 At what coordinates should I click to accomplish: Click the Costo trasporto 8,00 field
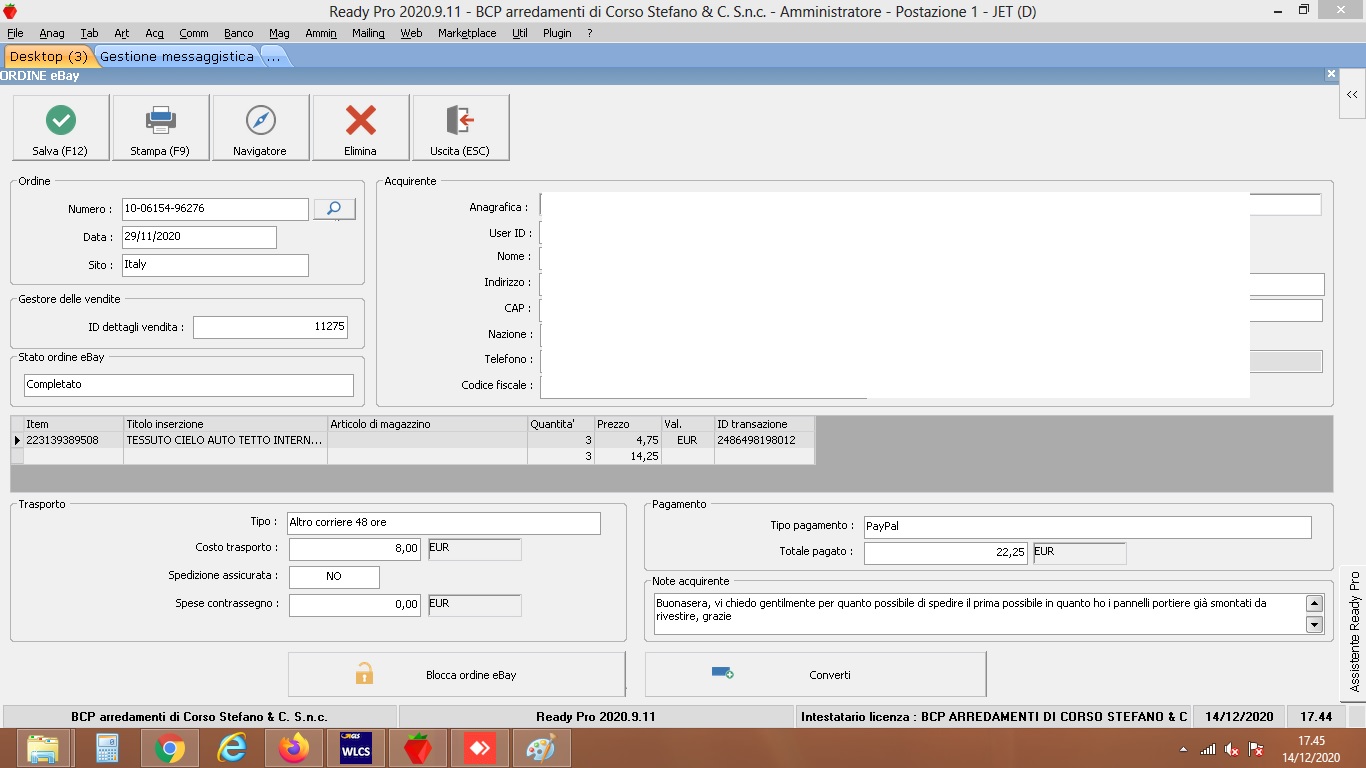pos(355,549)
